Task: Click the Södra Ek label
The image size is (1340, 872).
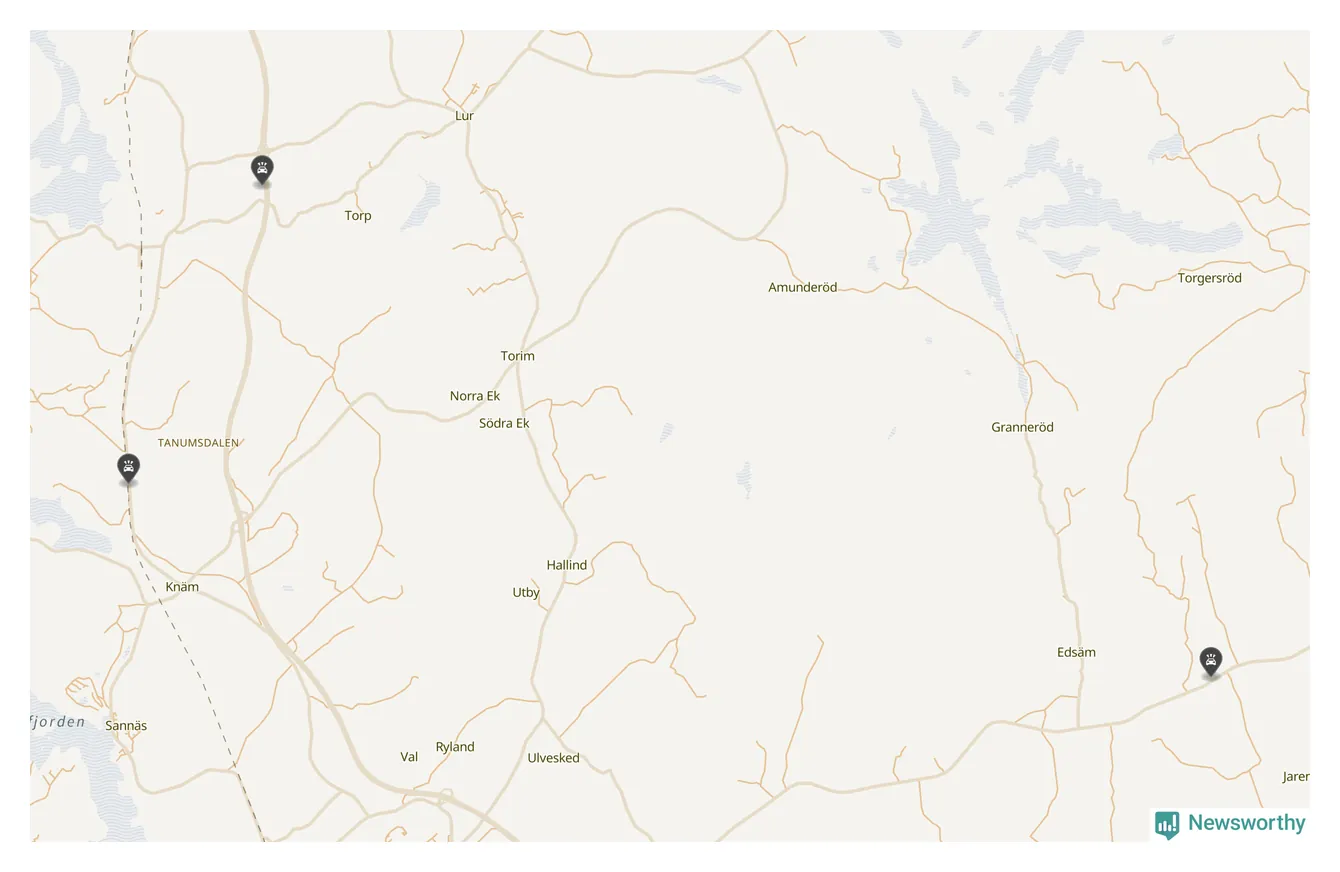Action: pos(504,423)
